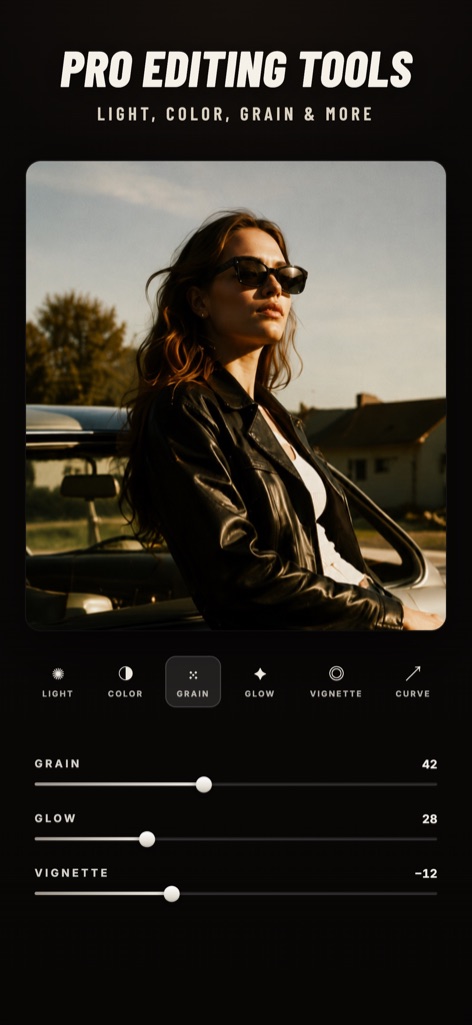Click the Vignette value −12
Screen dimensions: 472x1025
click(426, 873)
